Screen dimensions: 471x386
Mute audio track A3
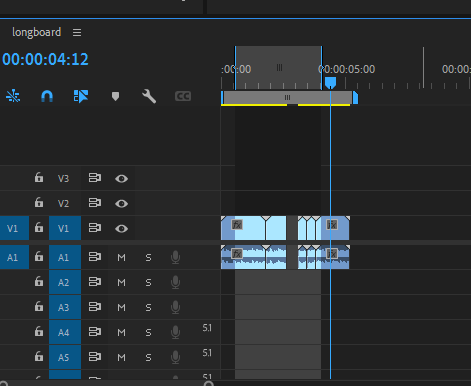pyautogui.click(x=121, y=307)
